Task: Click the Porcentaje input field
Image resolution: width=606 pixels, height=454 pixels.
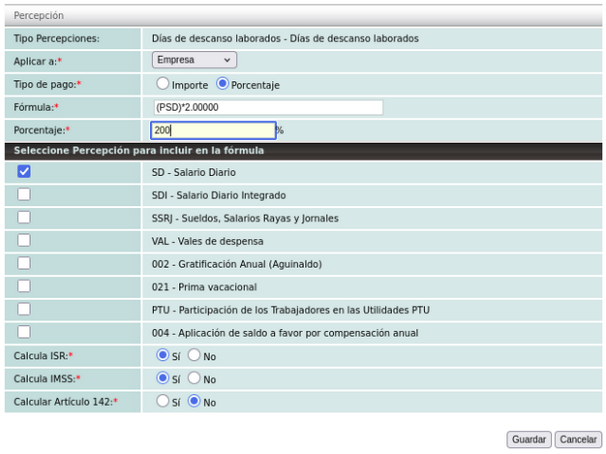Action: (x=213, y=130)
